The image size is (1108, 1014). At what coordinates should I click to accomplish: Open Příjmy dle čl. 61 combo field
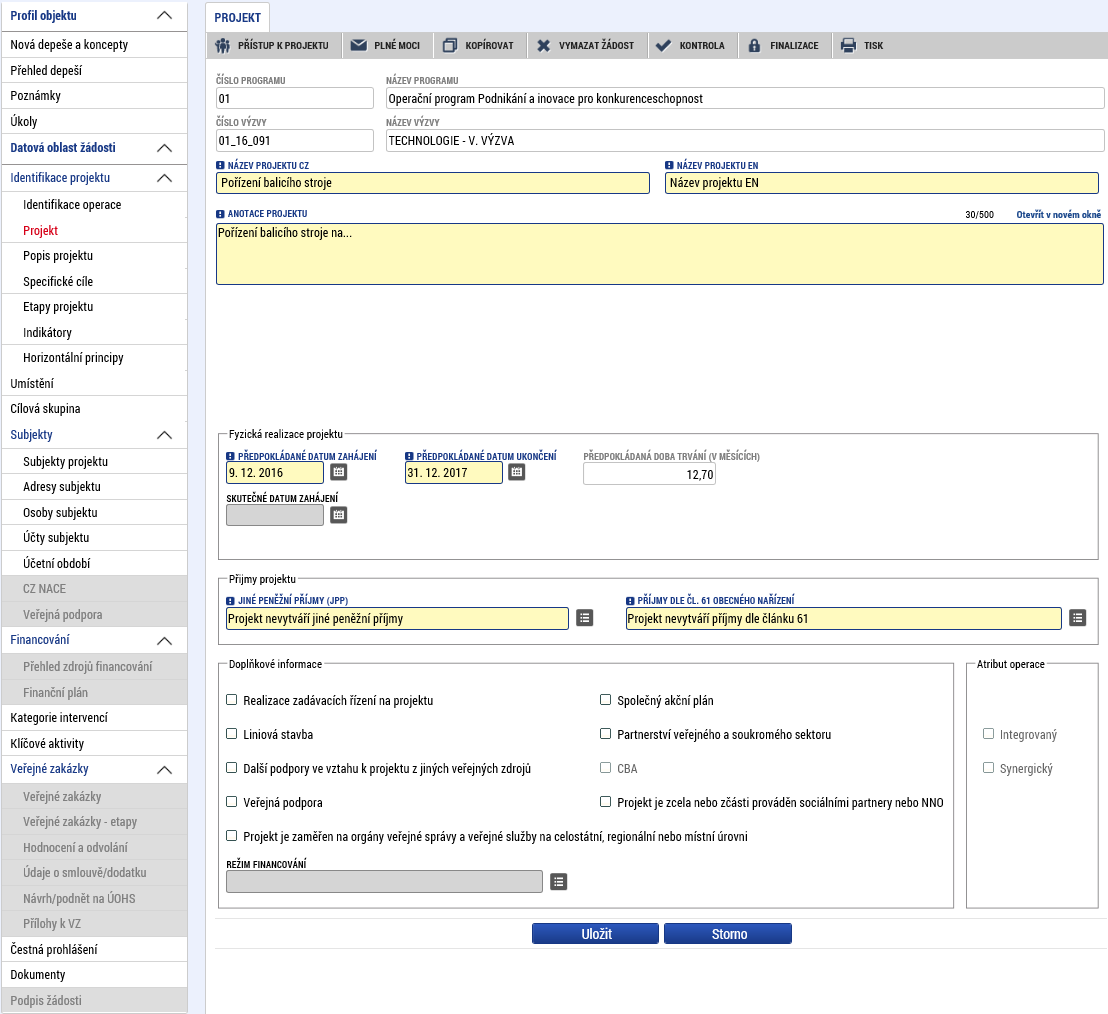click(843, 618)
